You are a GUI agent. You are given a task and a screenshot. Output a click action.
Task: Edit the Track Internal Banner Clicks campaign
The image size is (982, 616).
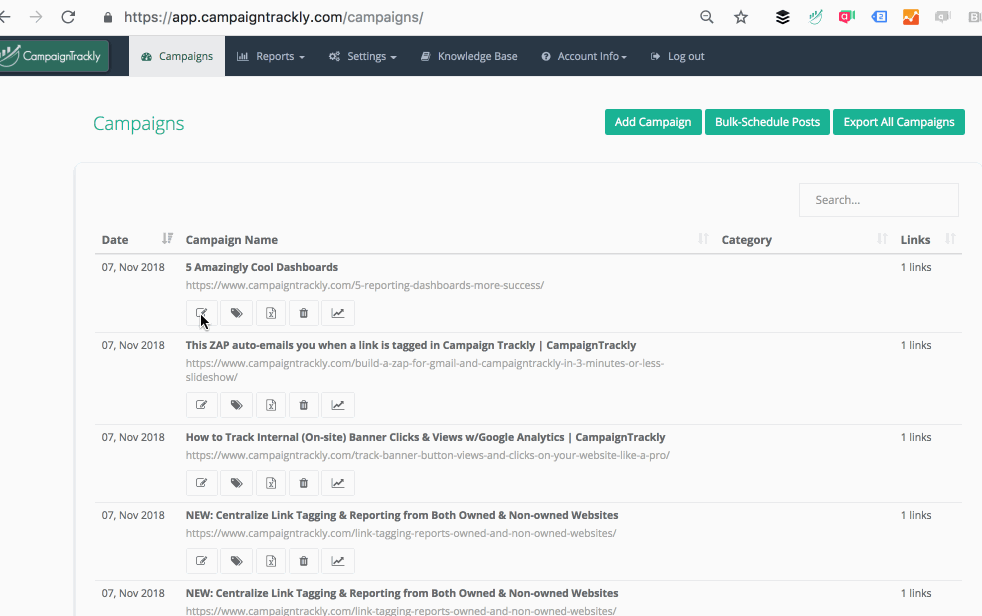pyautogui.click(x=202, y=483)
